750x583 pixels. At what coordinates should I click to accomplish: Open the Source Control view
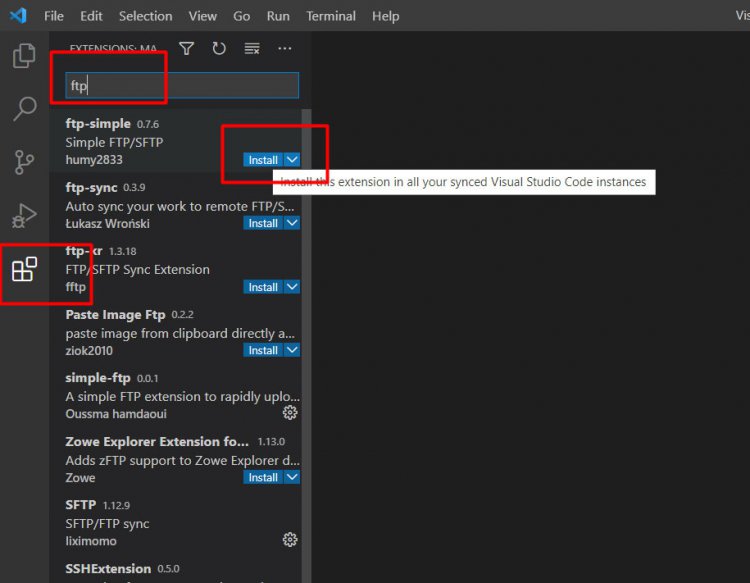coord(24,162)
